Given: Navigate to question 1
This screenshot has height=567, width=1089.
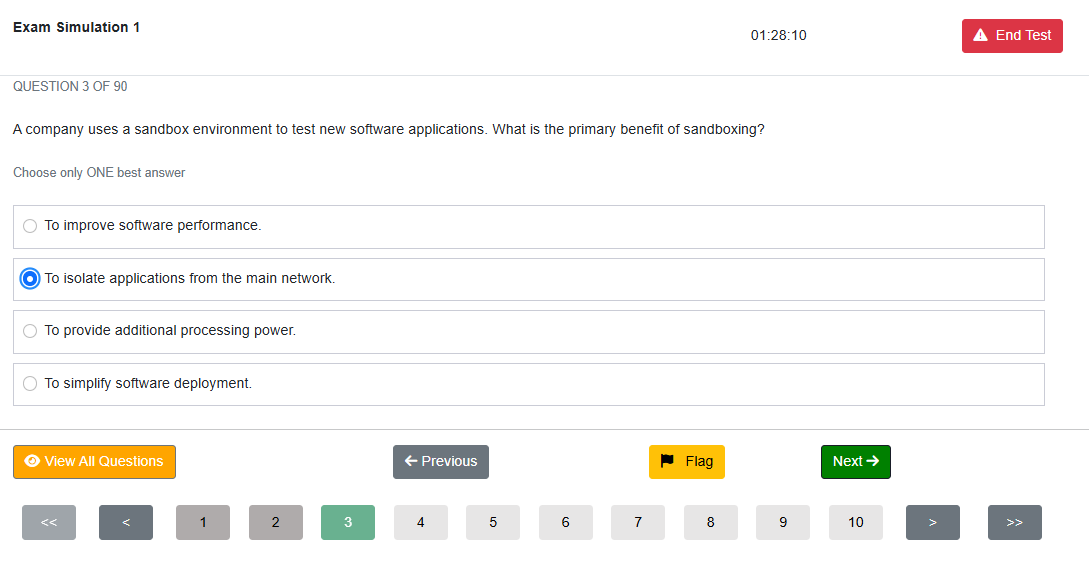Looking at the screenshot, I should tap(203, 523).
